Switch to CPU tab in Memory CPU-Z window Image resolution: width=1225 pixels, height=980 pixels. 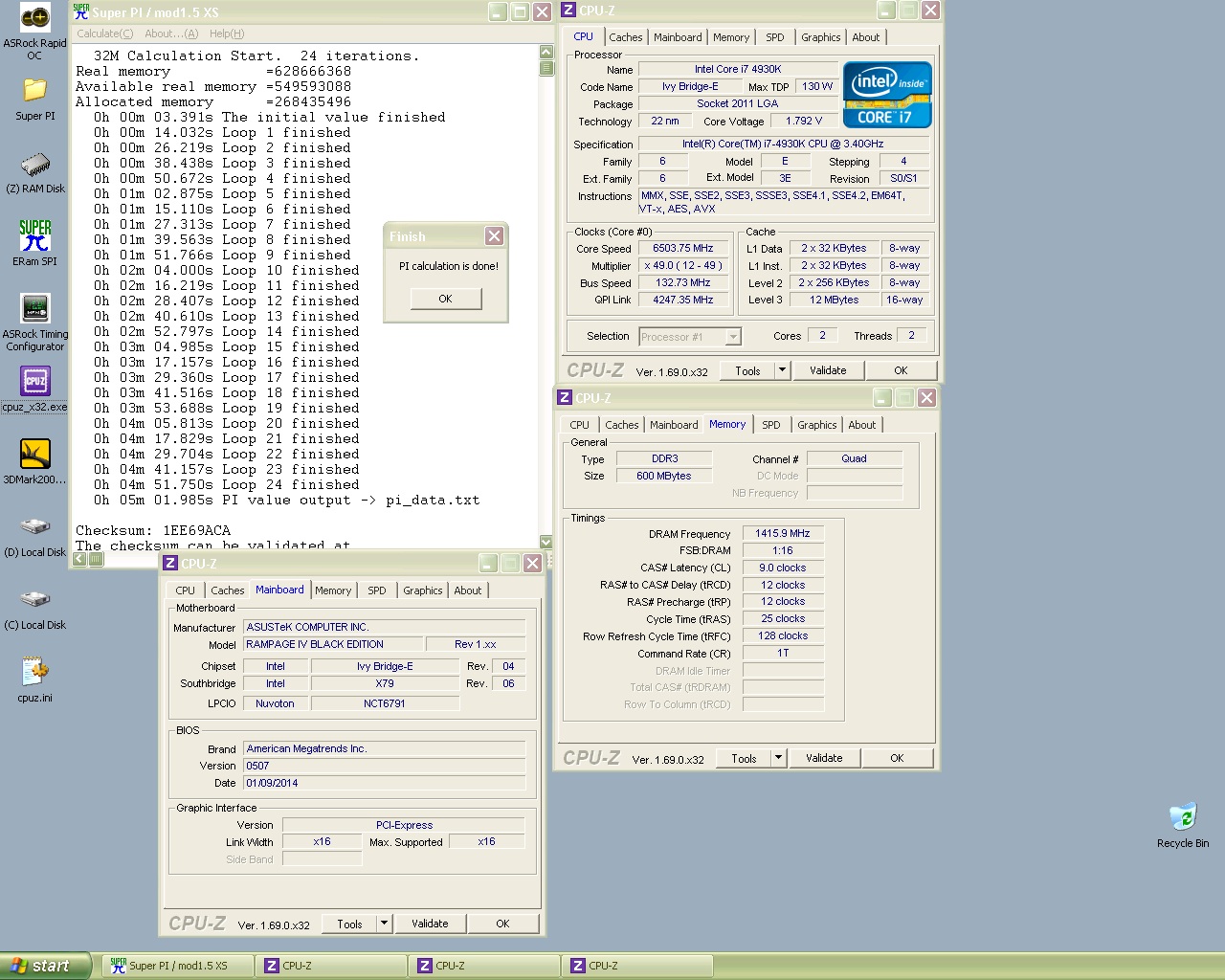[580, 425]
